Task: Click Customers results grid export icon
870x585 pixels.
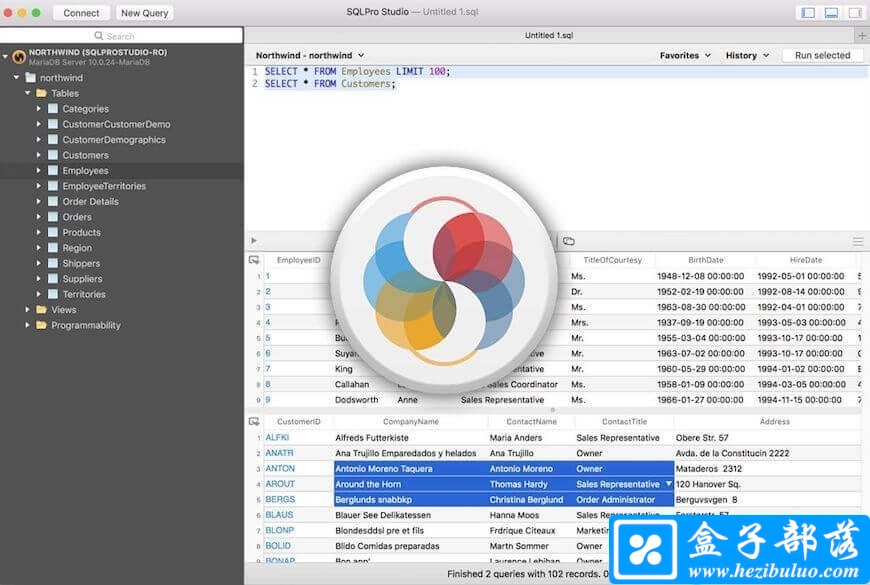Action: 254,422
